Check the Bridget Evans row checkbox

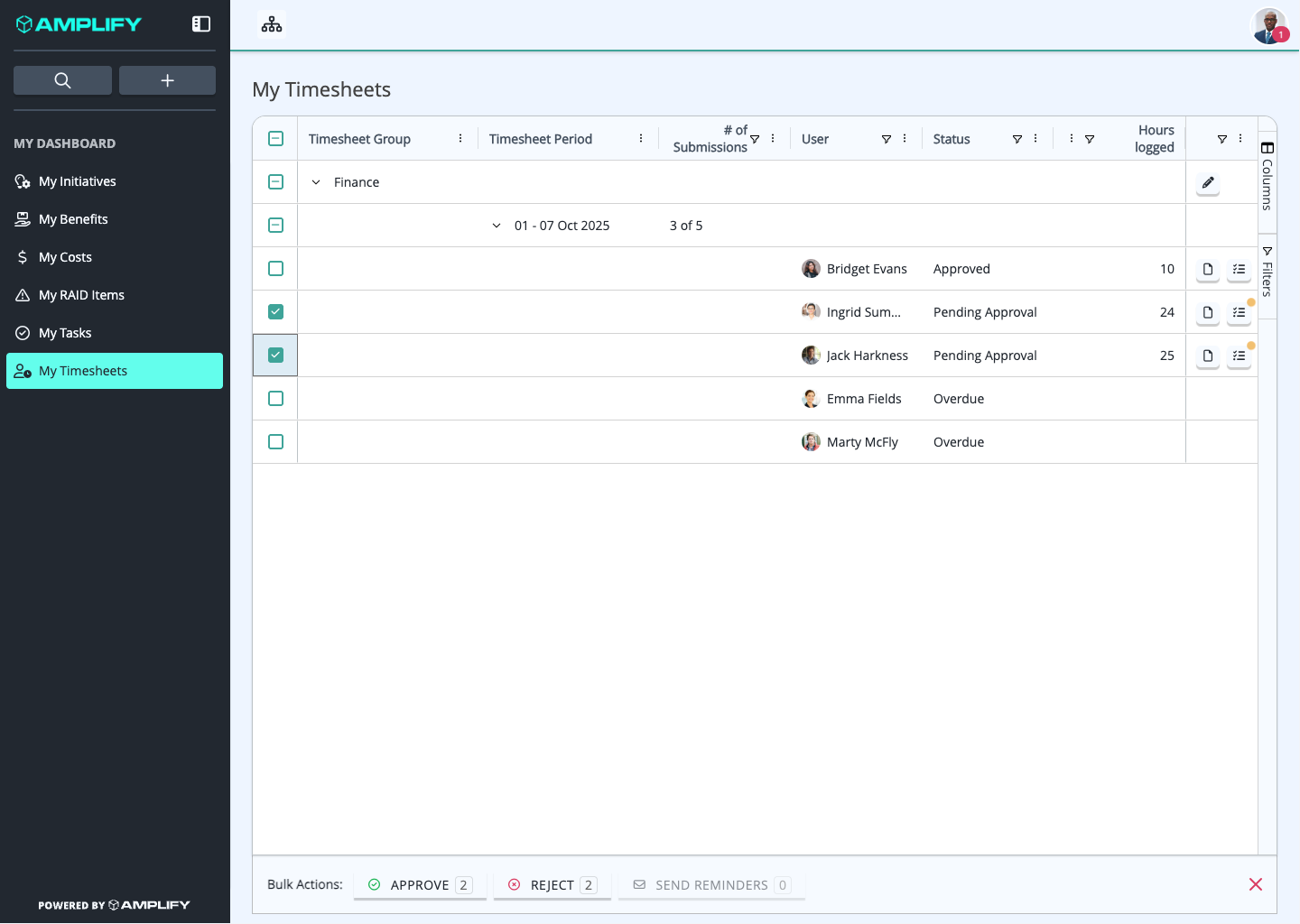point(276,269)
